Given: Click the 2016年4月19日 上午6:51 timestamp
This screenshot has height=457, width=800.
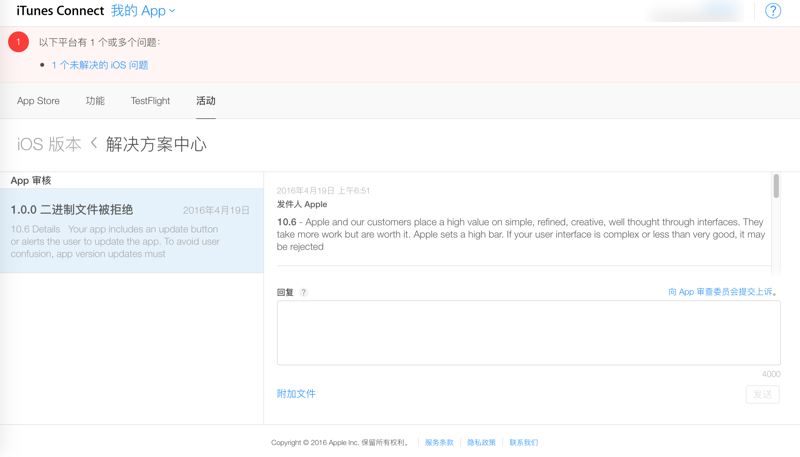Looking at the screenshot, I should pyautogui.click(x=323, y=191).
